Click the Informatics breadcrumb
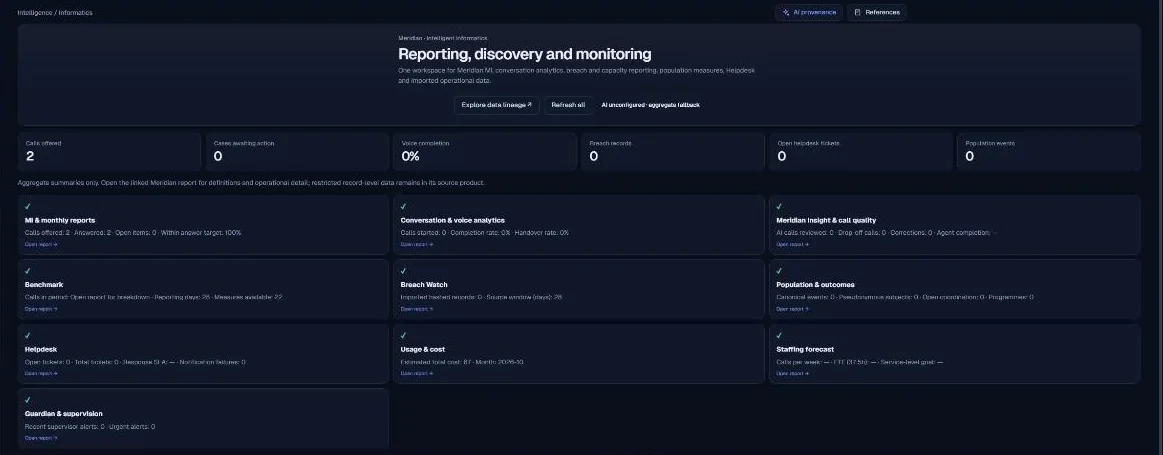Viewport: 1163px width, 455px height. click(x=76, y=13)
